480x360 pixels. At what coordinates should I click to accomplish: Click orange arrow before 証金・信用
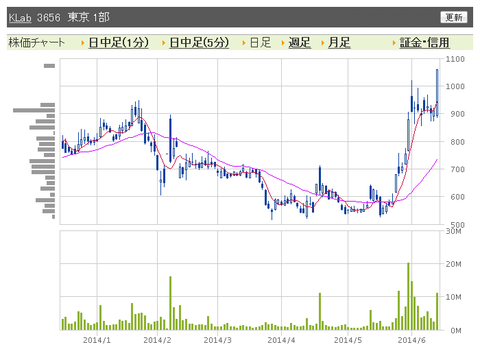tap(394, 43)
